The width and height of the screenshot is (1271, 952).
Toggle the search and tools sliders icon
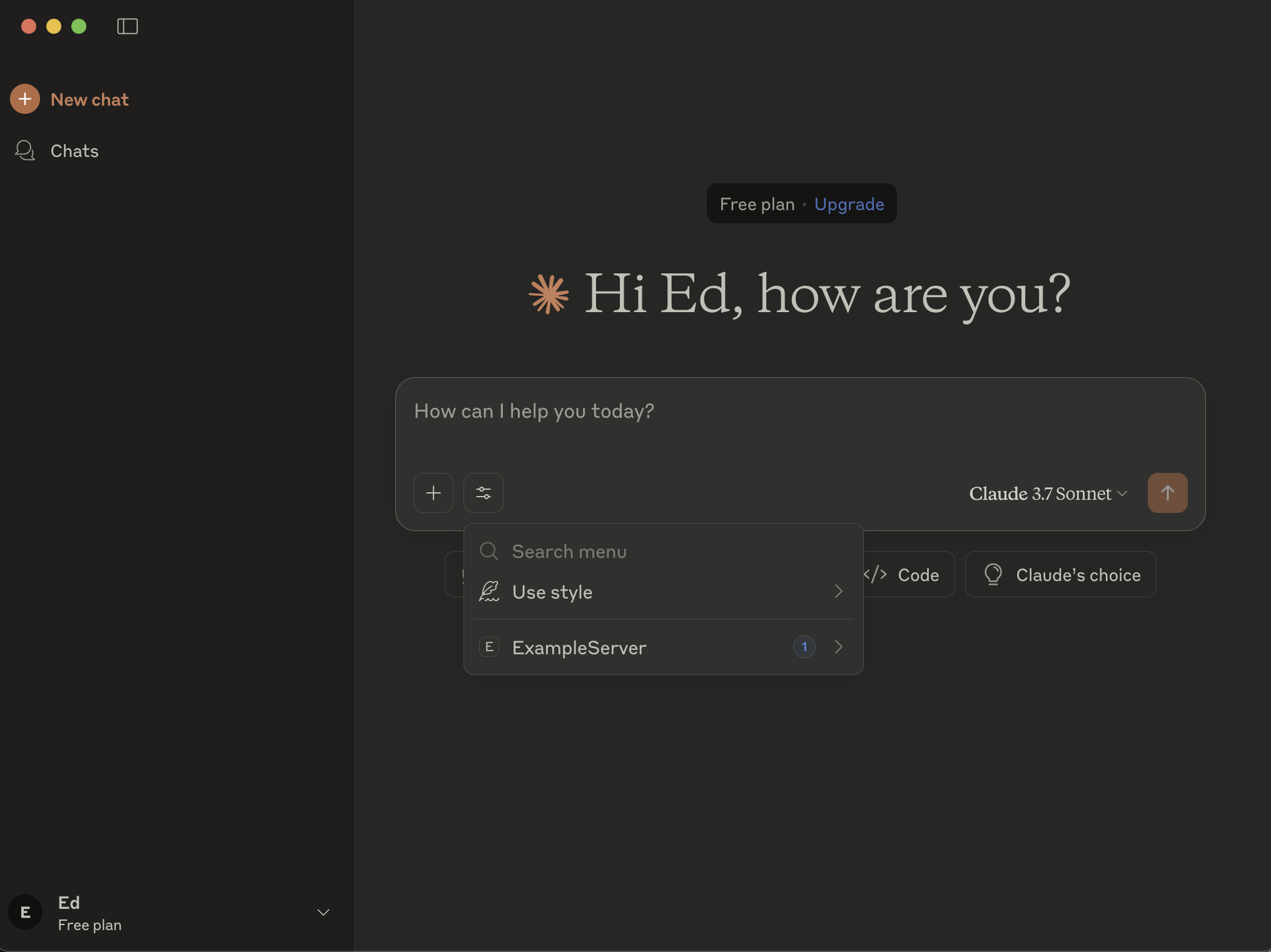coord(483,493)
